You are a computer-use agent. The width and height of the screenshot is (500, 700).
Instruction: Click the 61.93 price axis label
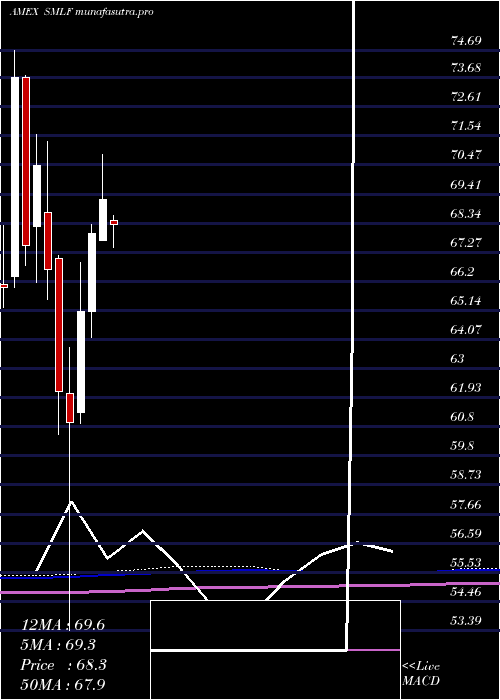click(x=466, y=388)
